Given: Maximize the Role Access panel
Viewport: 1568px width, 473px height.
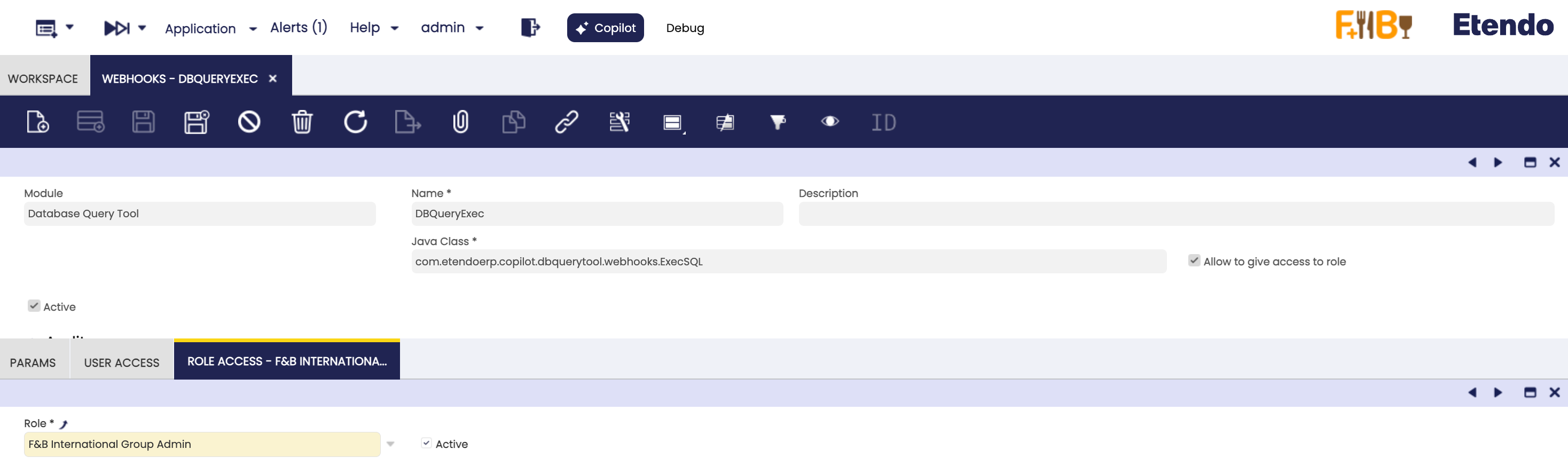Looking at the screenshot, I should pos(1530,392).
